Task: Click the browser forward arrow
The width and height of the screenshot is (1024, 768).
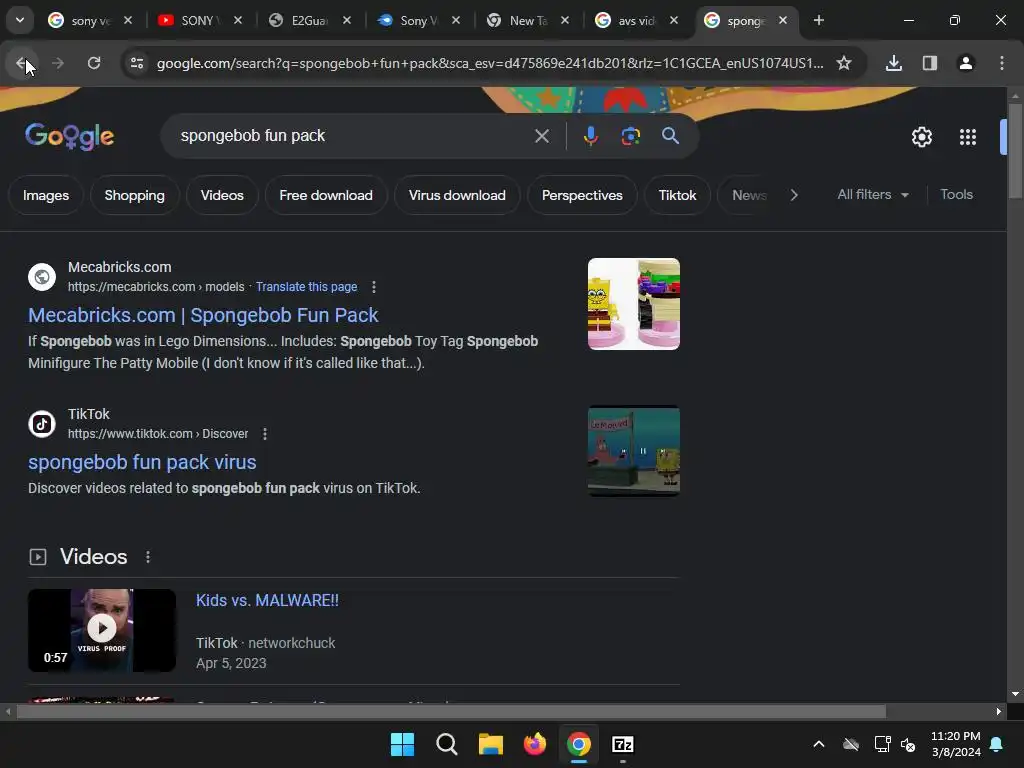Action: pyautogui.click(x=58, y=63)
